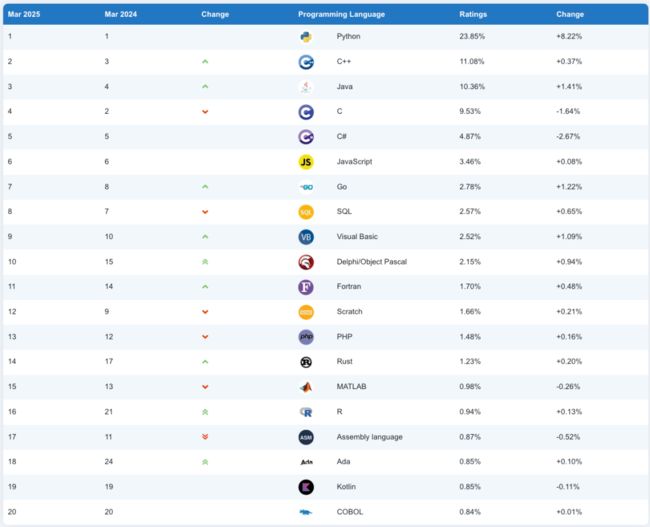Click the Assembly language ASM icon
Viewport: 650px width, 527px height.
click(306, 437)
